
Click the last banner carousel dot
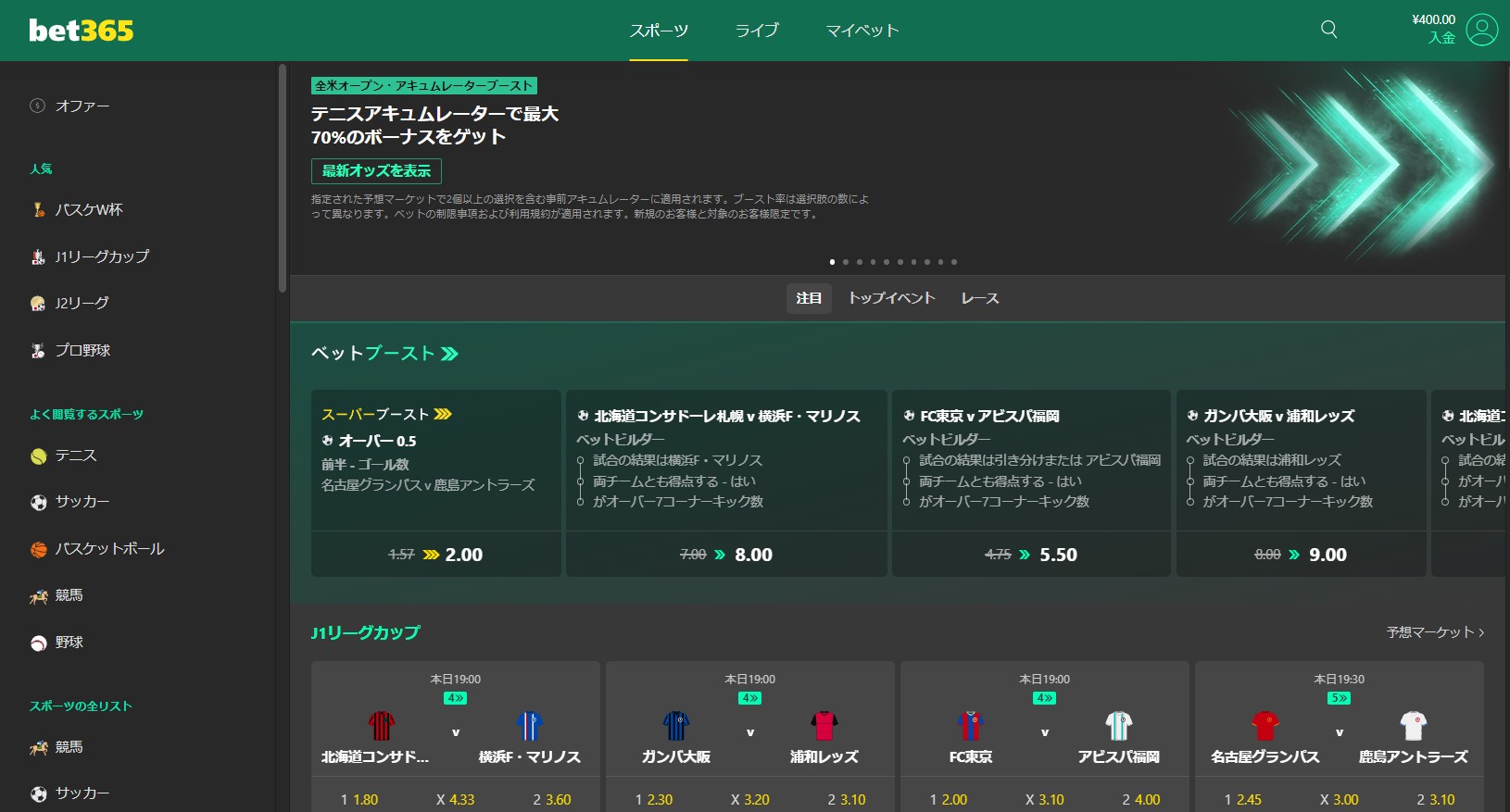pos(954,262)
